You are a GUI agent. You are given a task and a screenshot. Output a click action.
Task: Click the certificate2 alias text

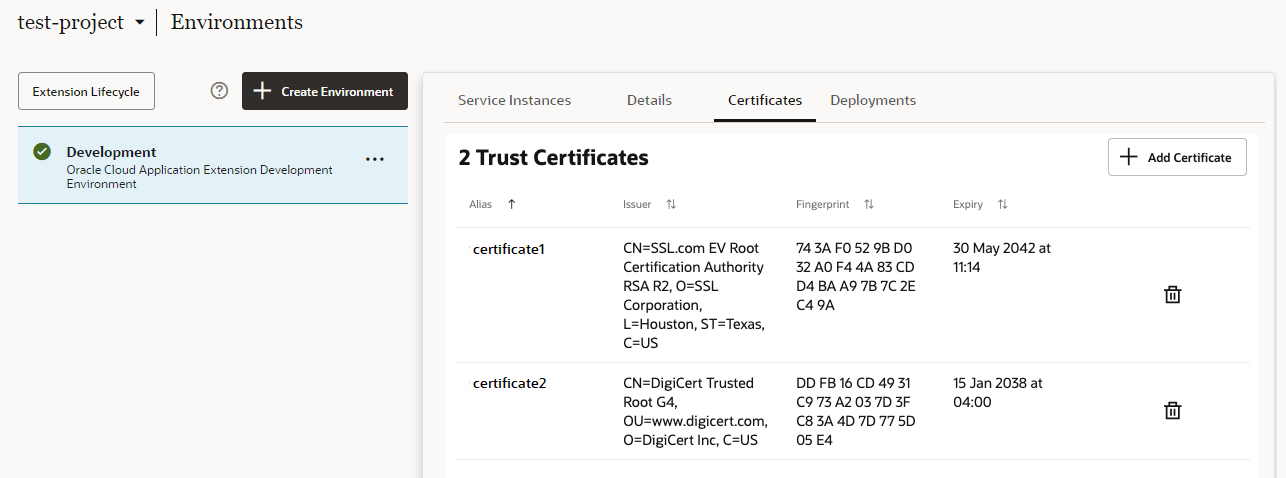[510, 383]
